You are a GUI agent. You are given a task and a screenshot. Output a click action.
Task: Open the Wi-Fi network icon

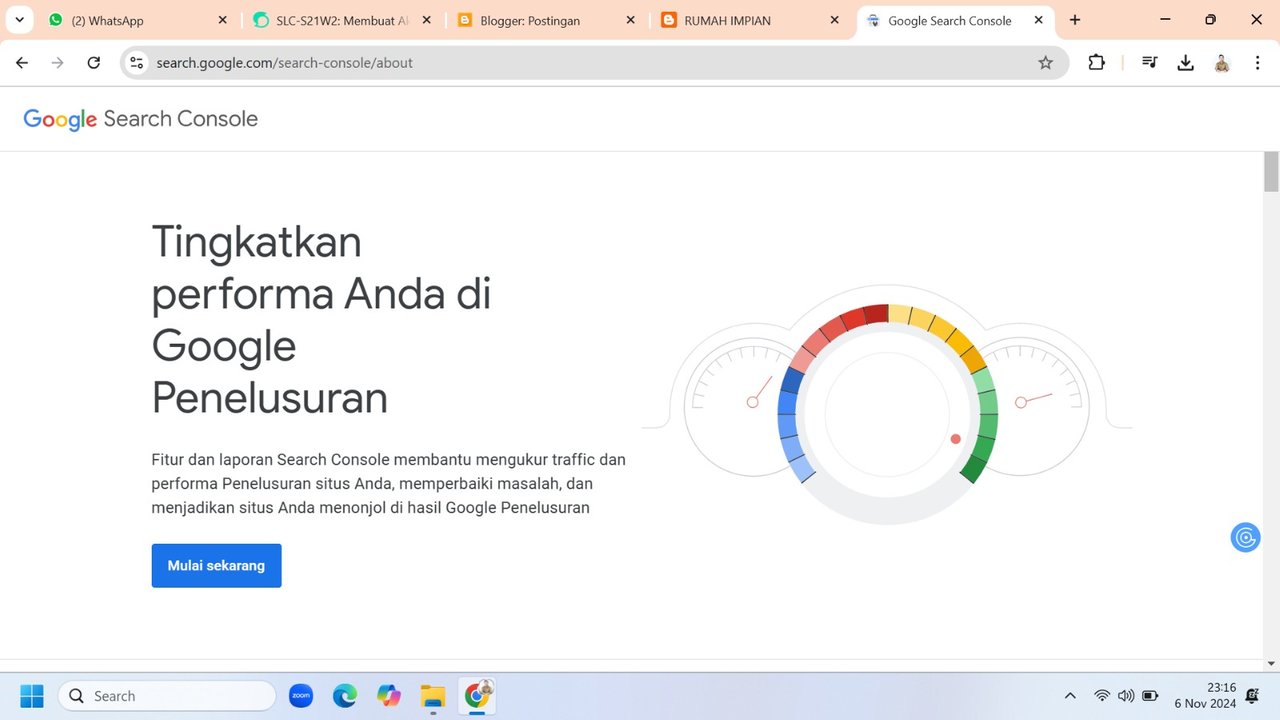[1102, 696]
